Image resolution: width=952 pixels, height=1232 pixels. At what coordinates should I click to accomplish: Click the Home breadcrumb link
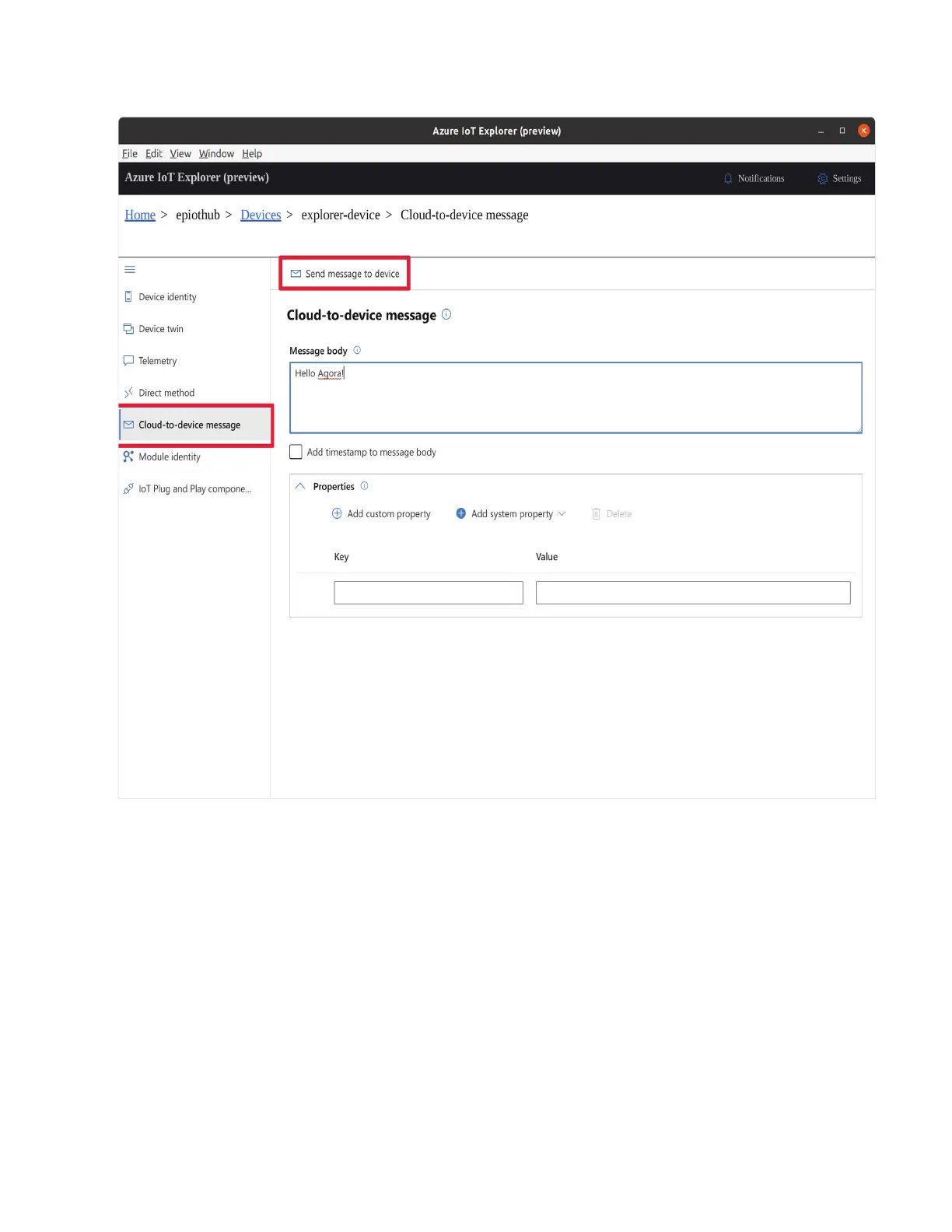pyautogui.click(x=140, y=215)
